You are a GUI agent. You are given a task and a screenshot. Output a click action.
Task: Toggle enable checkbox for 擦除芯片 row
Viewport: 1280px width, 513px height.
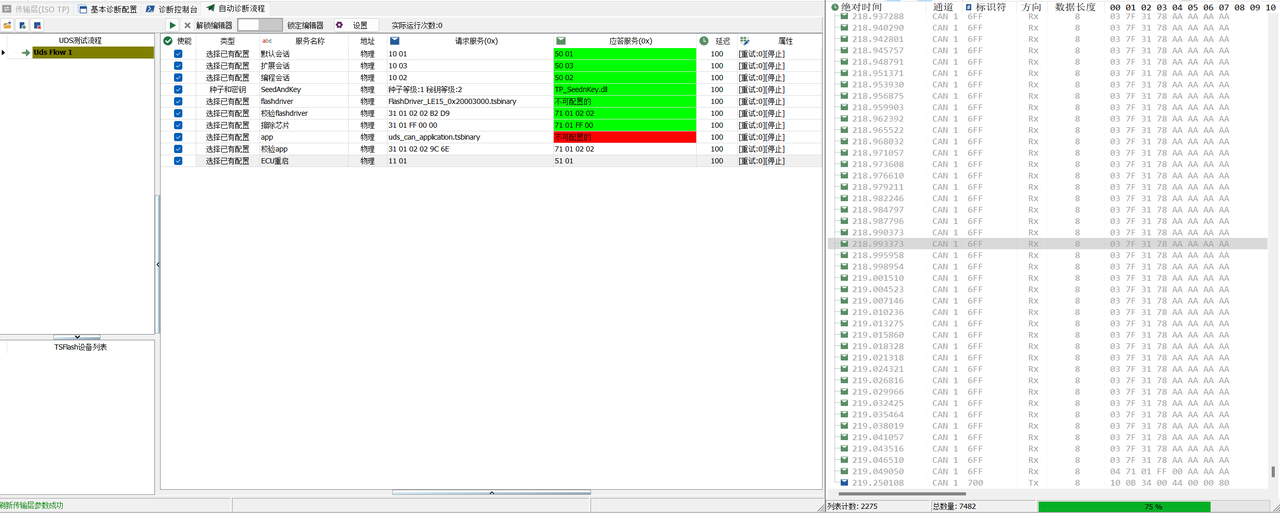[178, 125]
